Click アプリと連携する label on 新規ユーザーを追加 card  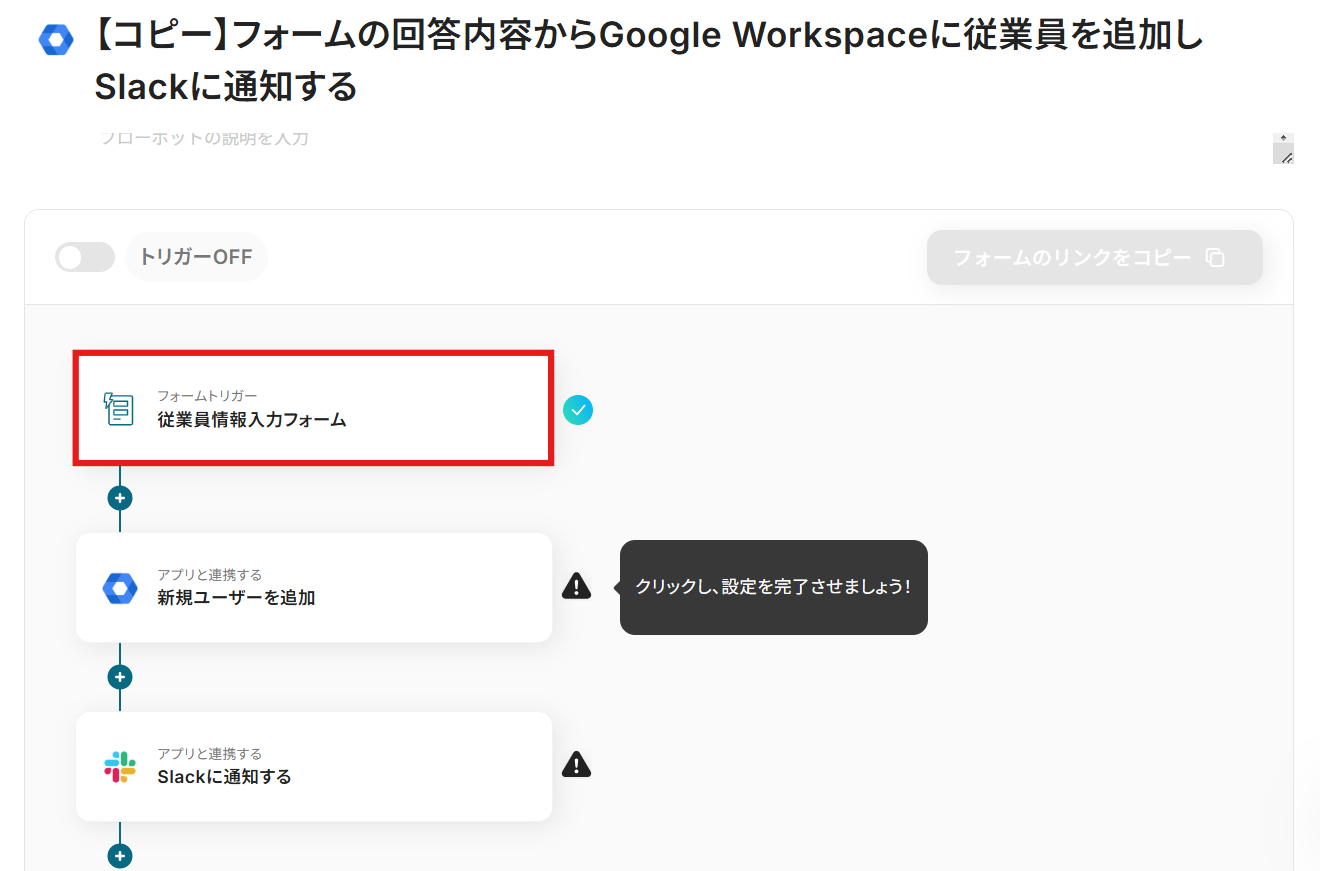210,575
